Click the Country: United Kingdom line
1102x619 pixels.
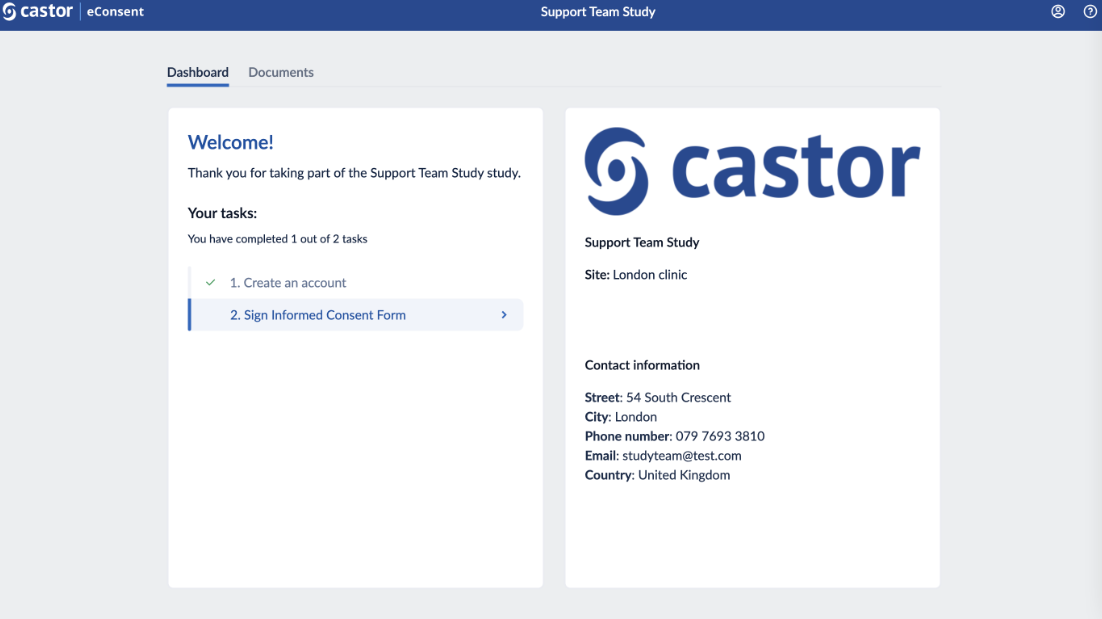coord(657,475)
